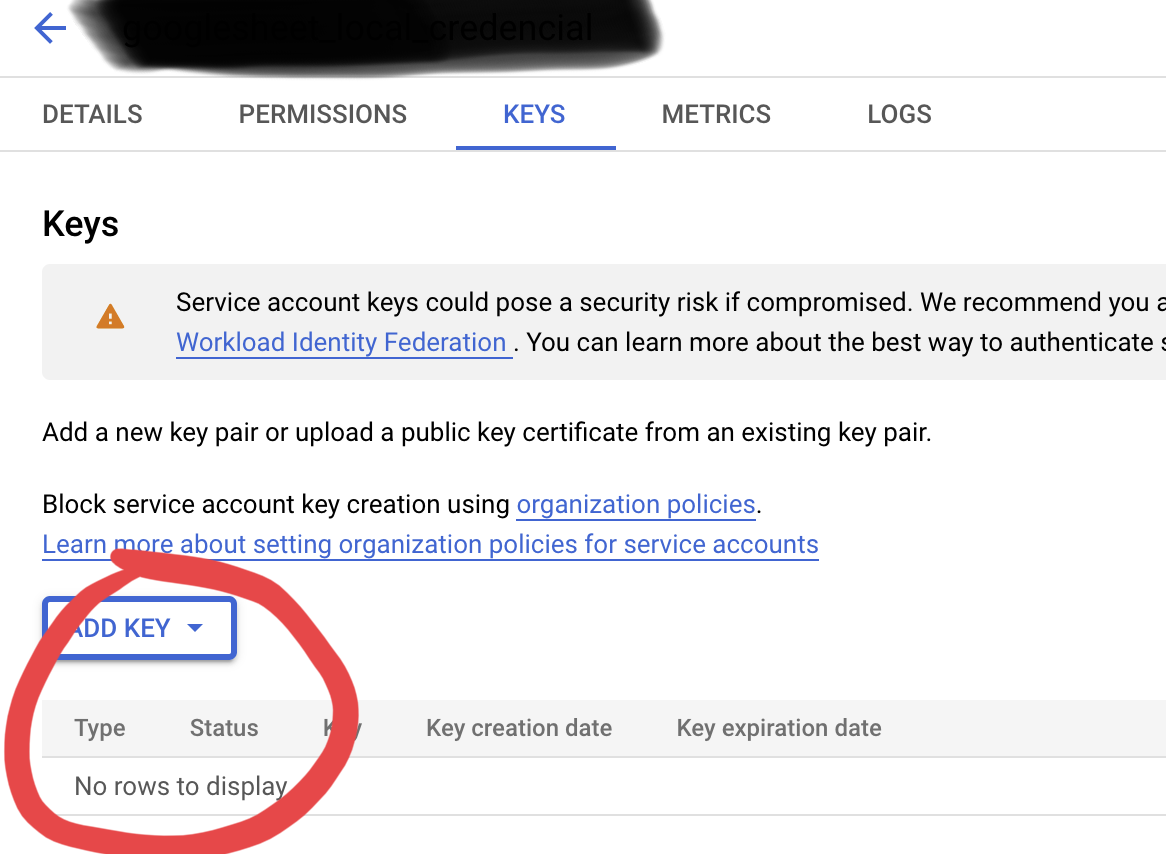
Task: Sort by Key expiration date column
Action: coord(779,728)
